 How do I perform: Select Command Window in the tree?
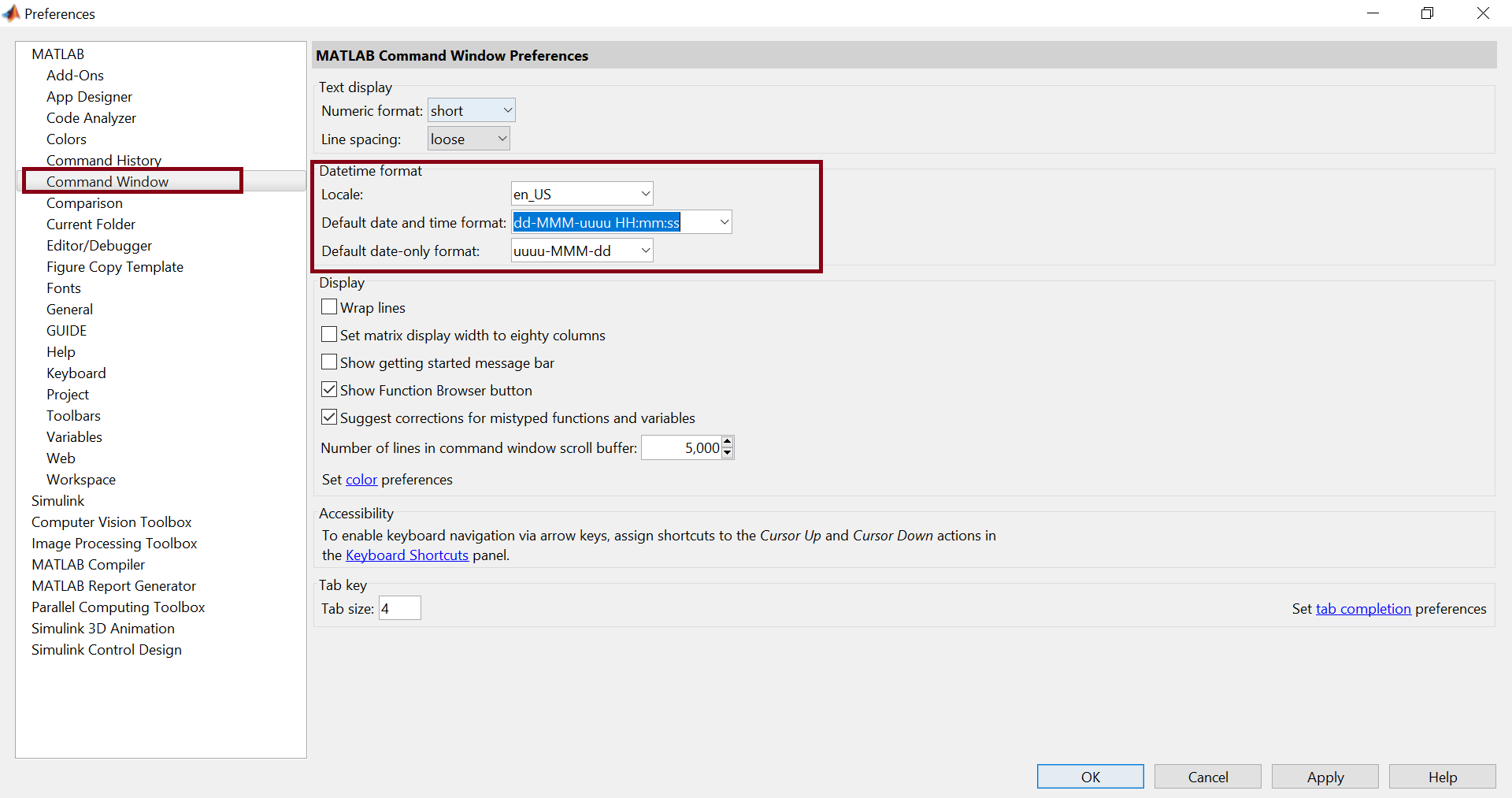coord(107,181)
